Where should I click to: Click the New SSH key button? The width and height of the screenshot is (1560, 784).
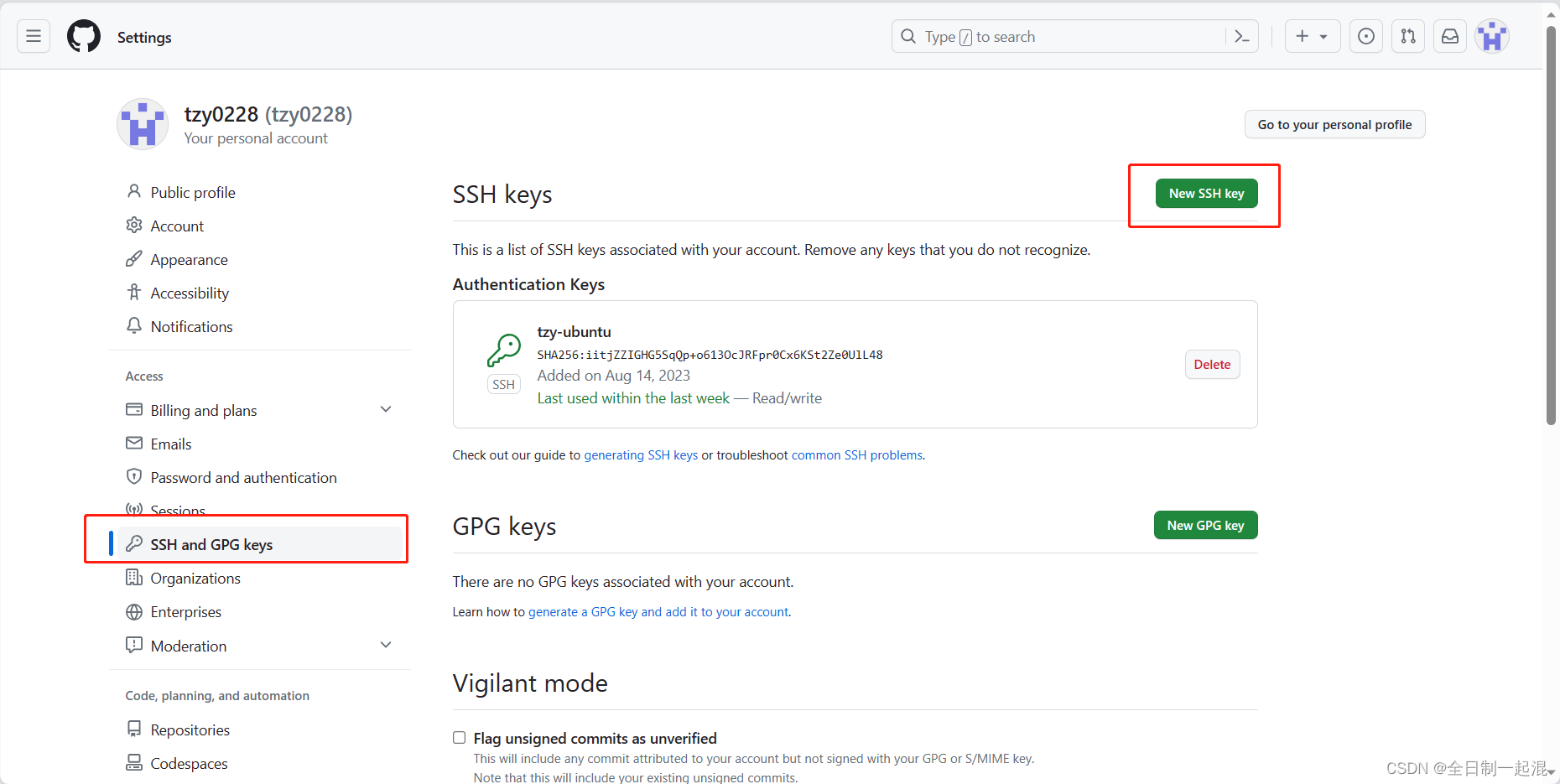pos(1206,193)
